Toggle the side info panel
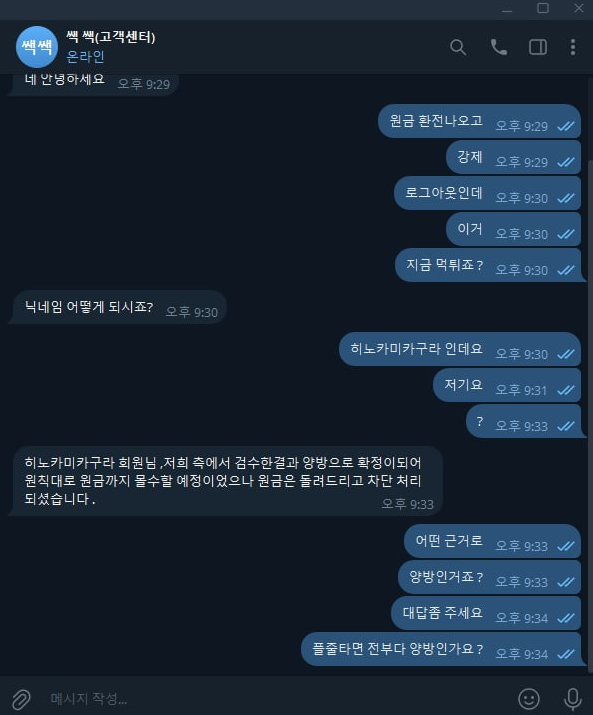Viewport: 593px width, 715px height. (x=538, y=47)
